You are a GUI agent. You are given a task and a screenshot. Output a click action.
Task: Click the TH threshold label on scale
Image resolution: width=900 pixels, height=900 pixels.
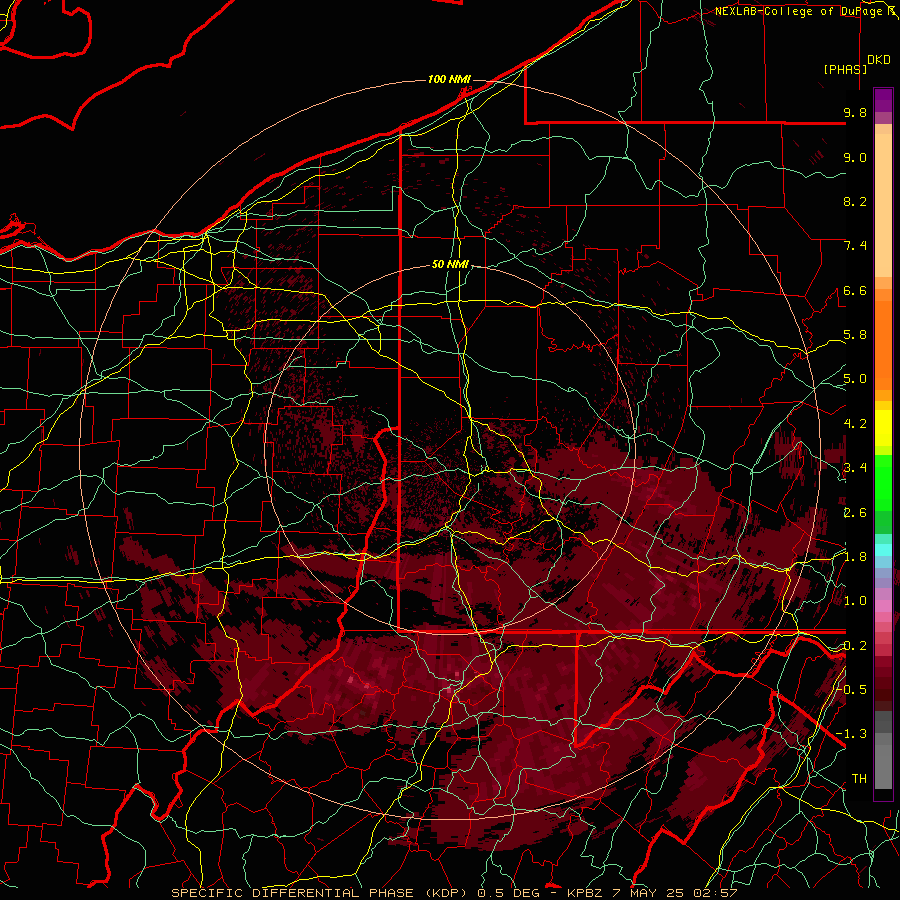pyautogui.click(x=859, y=779)
